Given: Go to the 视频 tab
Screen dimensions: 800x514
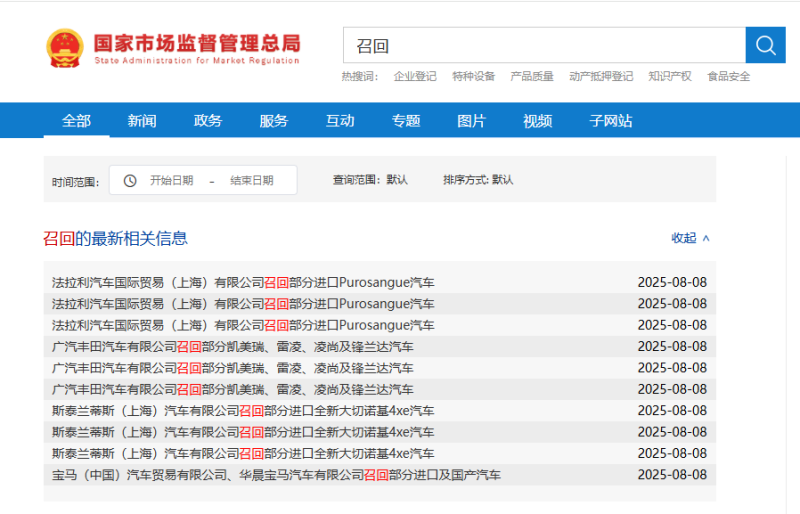Looking at the screenshot, I should (537, 121).
